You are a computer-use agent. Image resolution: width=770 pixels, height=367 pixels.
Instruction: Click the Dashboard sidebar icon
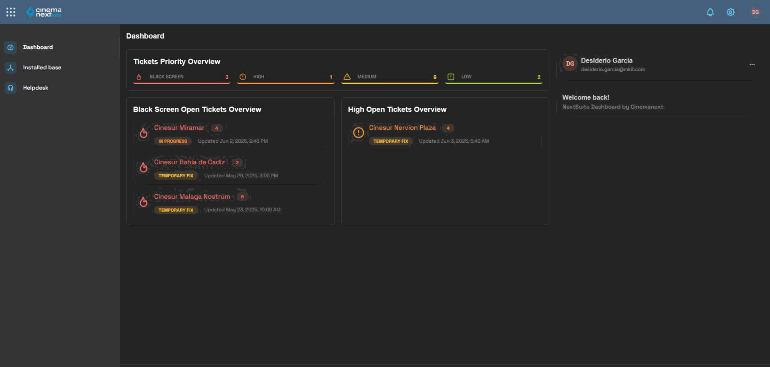(x=10, y=47)
